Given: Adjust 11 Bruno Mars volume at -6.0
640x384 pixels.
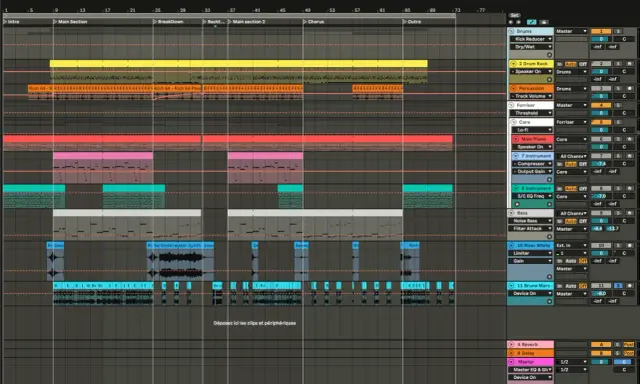Looking at the screenshot, I should click(x=601, y=293).
